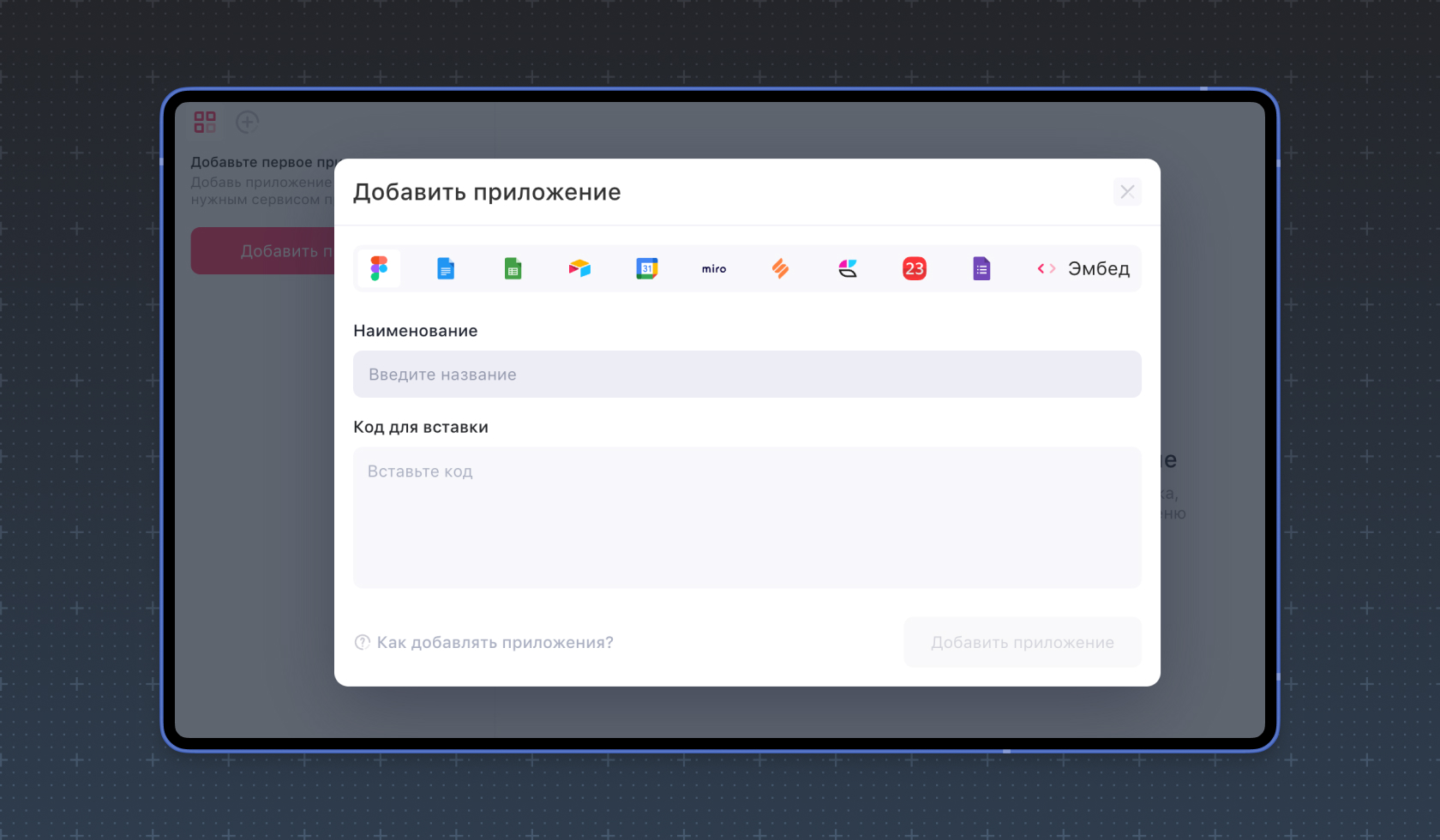Select the Miro app option
The image size is (1440, 840).
point(714,268)
